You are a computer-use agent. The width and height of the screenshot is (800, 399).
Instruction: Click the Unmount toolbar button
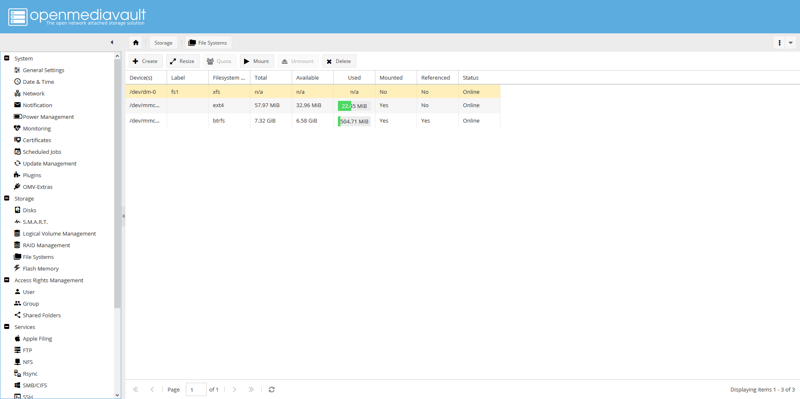[298, 61]
